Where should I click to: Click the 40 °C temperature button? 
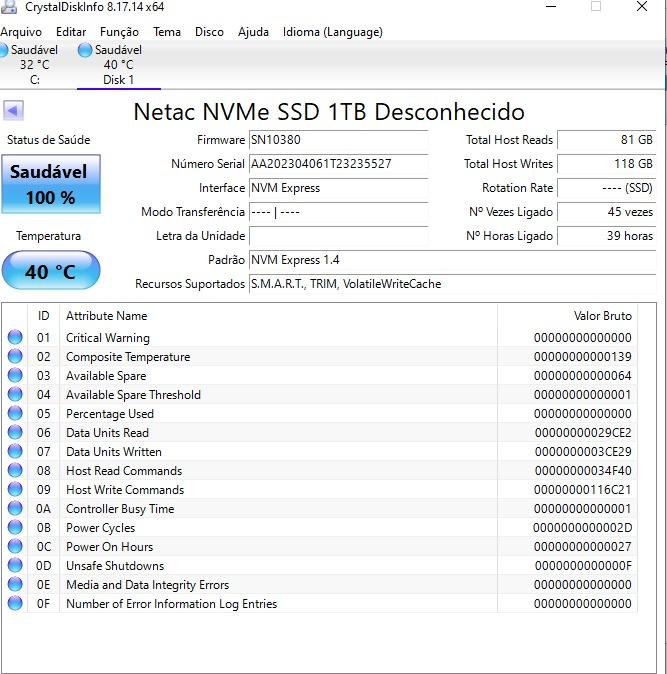coord(51,270)
